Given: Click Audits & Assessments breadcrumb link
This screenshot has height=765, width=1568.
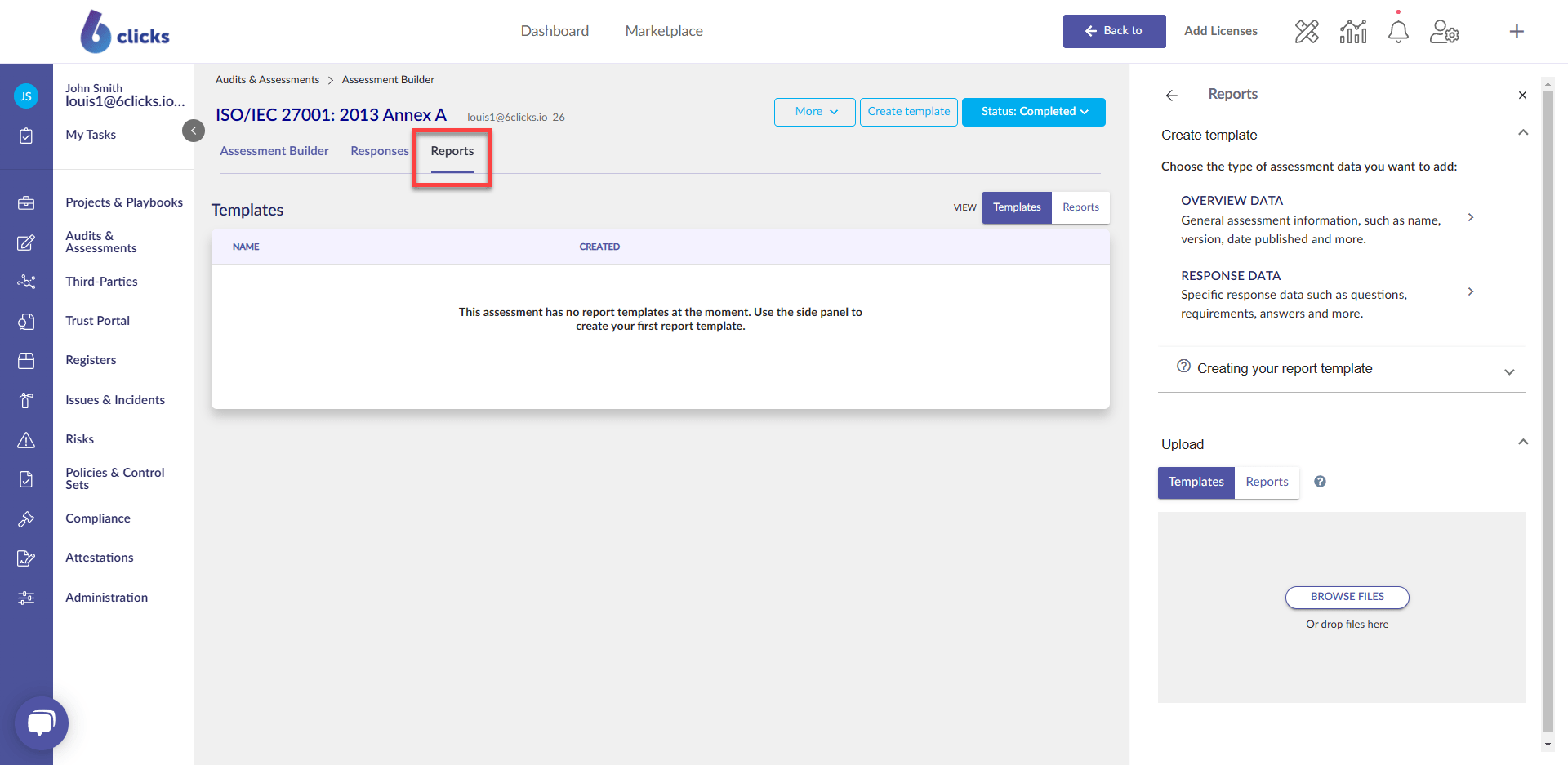Looking at the screenshot, I should point(267,80).
